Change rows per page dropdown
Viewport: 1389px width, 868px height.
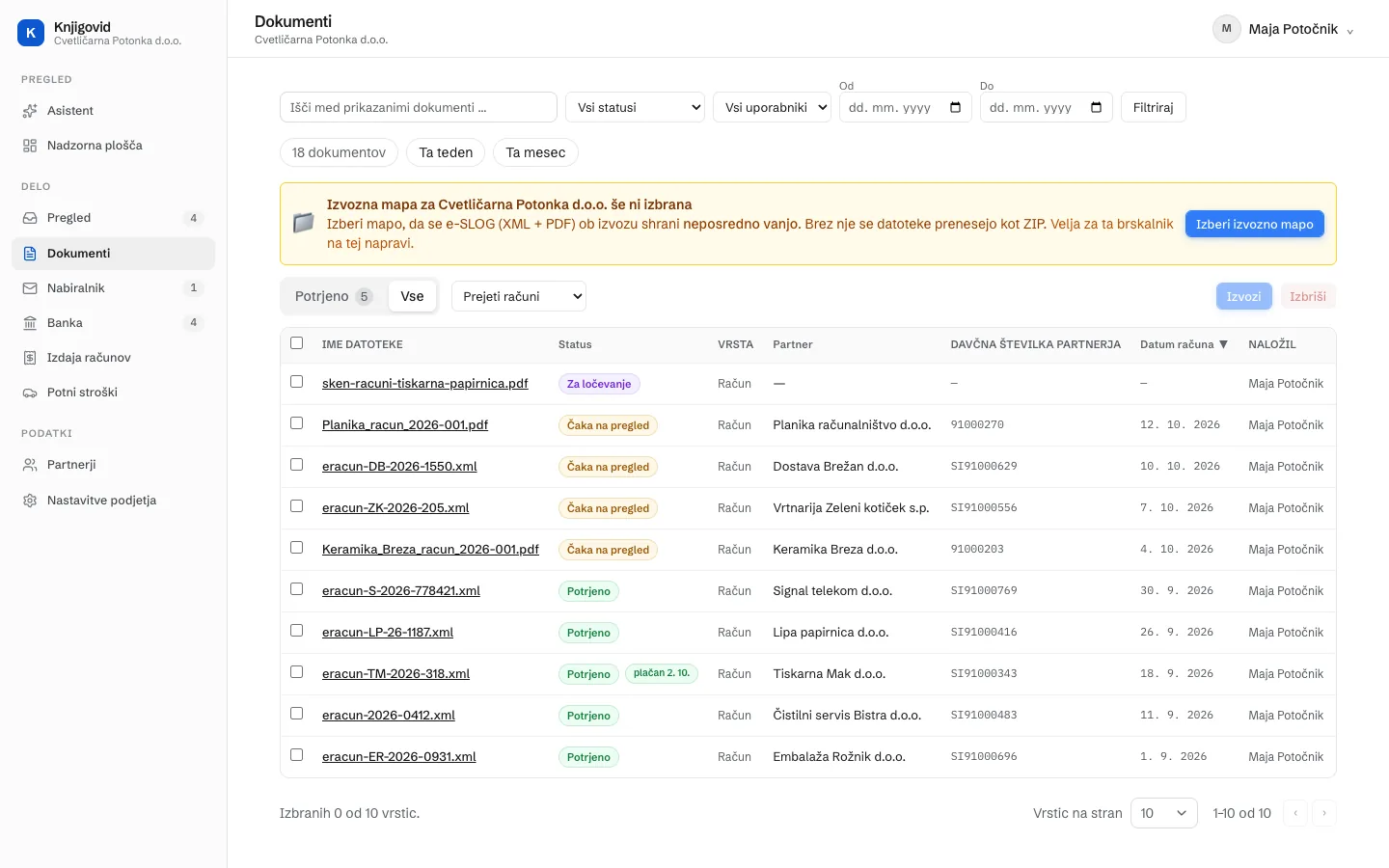tap(1164, 813)
